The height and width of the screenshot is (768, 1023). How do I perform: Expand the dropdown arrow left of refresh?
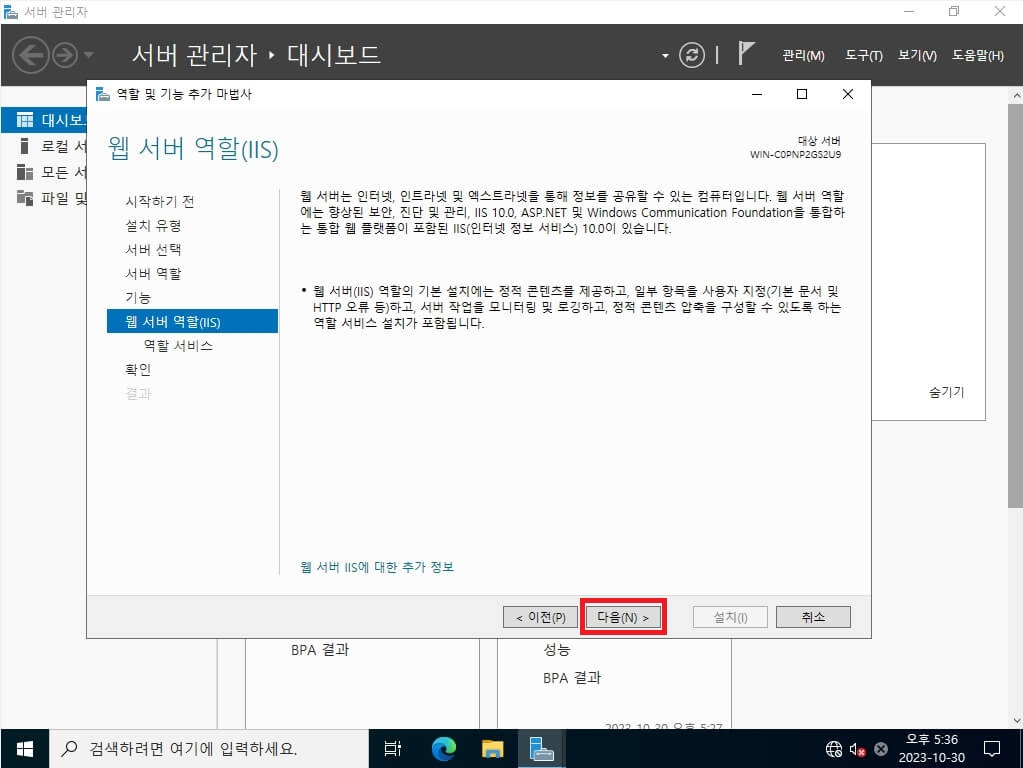pos(665,56)
